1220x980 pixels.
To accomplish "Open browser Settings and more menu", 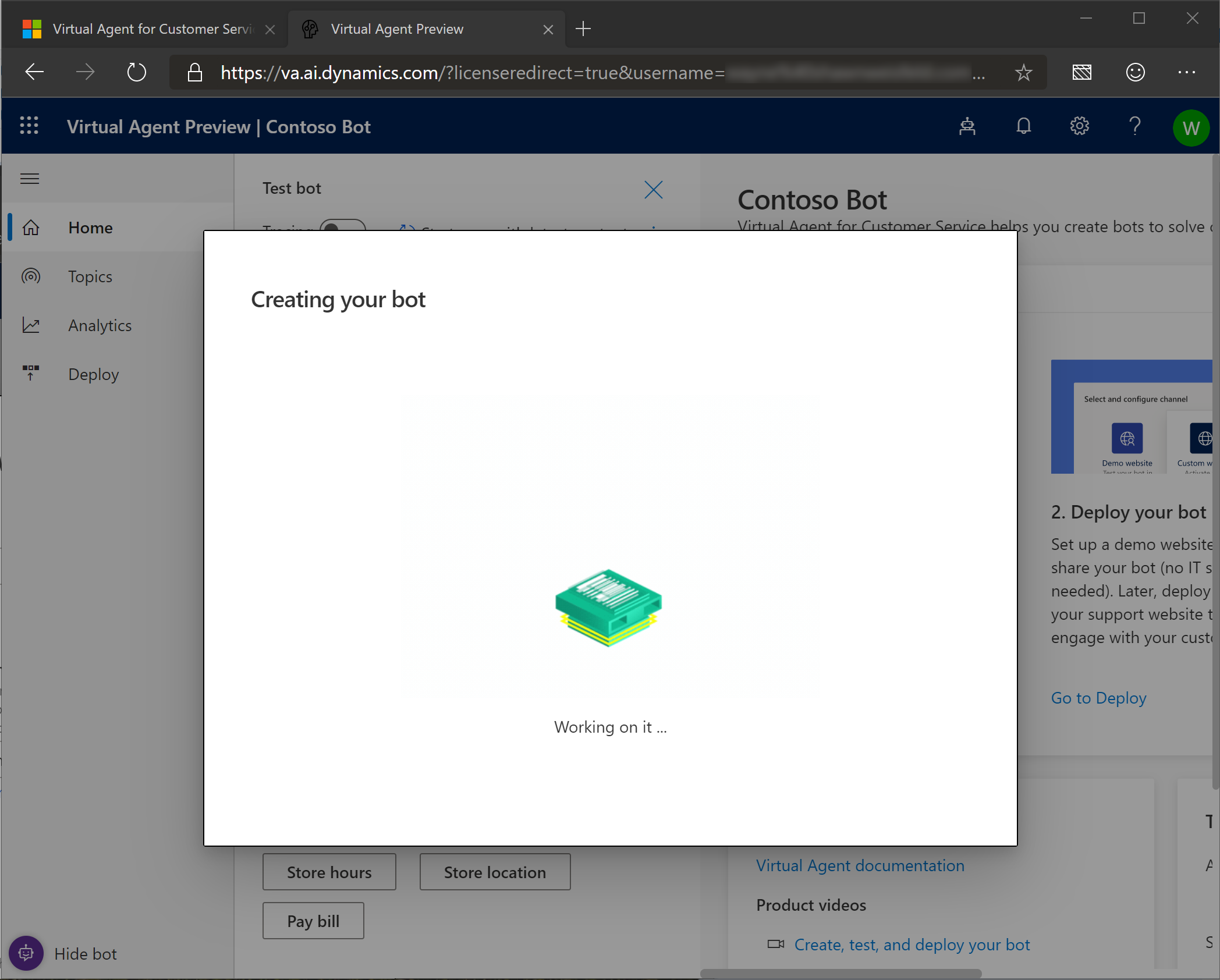I will tap(1186, 72).
